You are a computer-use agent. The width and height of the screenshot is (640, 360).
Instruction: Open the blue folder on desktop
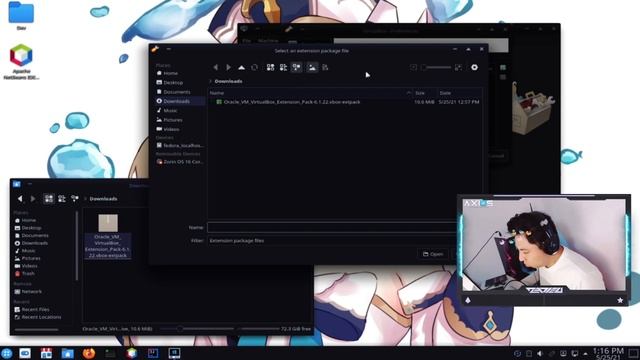[21, 16]
